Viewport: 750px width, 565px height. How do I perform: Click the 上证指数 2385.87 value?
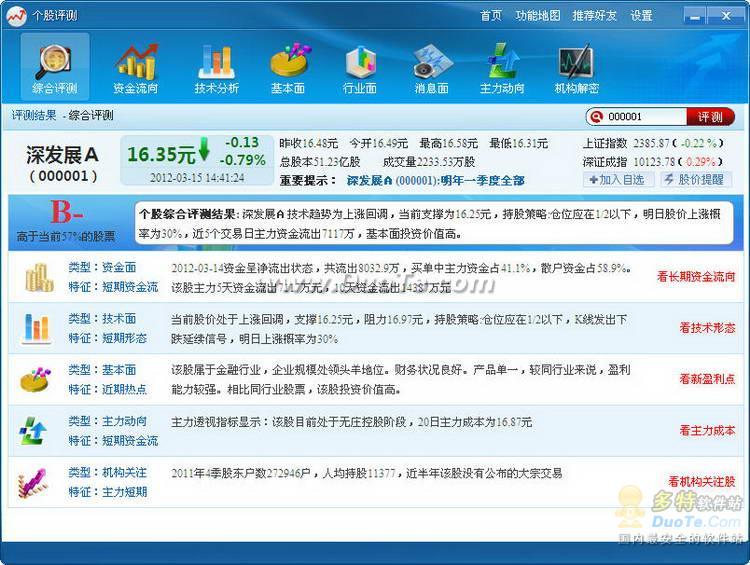pos(653,144)
